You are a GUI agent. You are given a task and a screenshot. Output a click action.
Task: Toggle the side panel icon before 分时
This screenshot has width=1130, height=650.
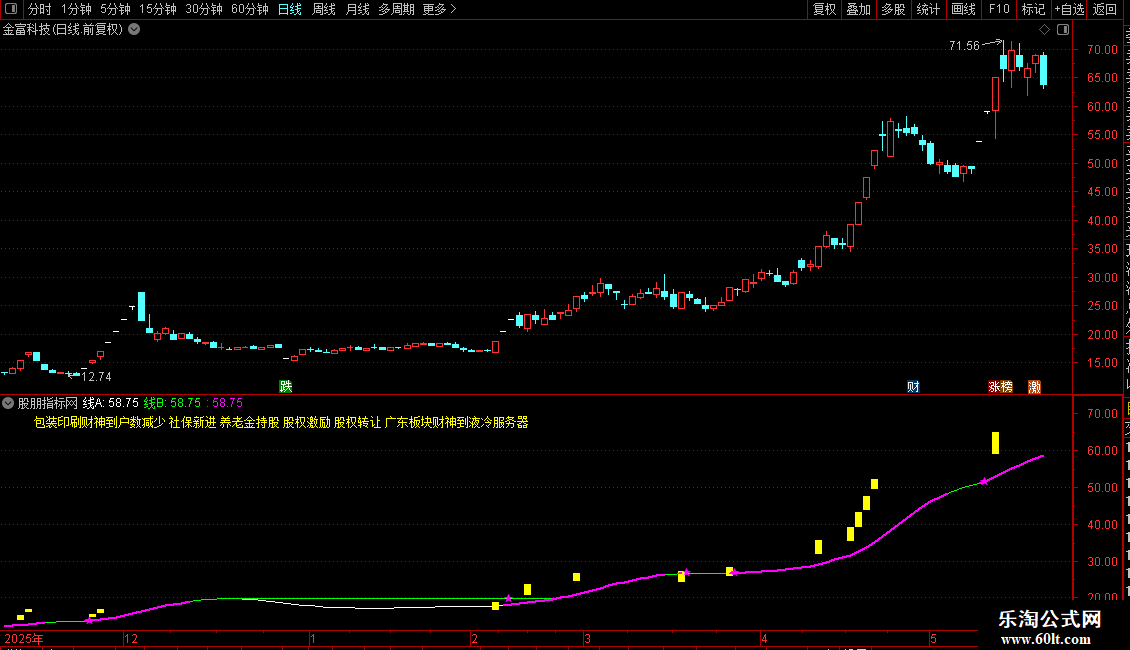11,9
